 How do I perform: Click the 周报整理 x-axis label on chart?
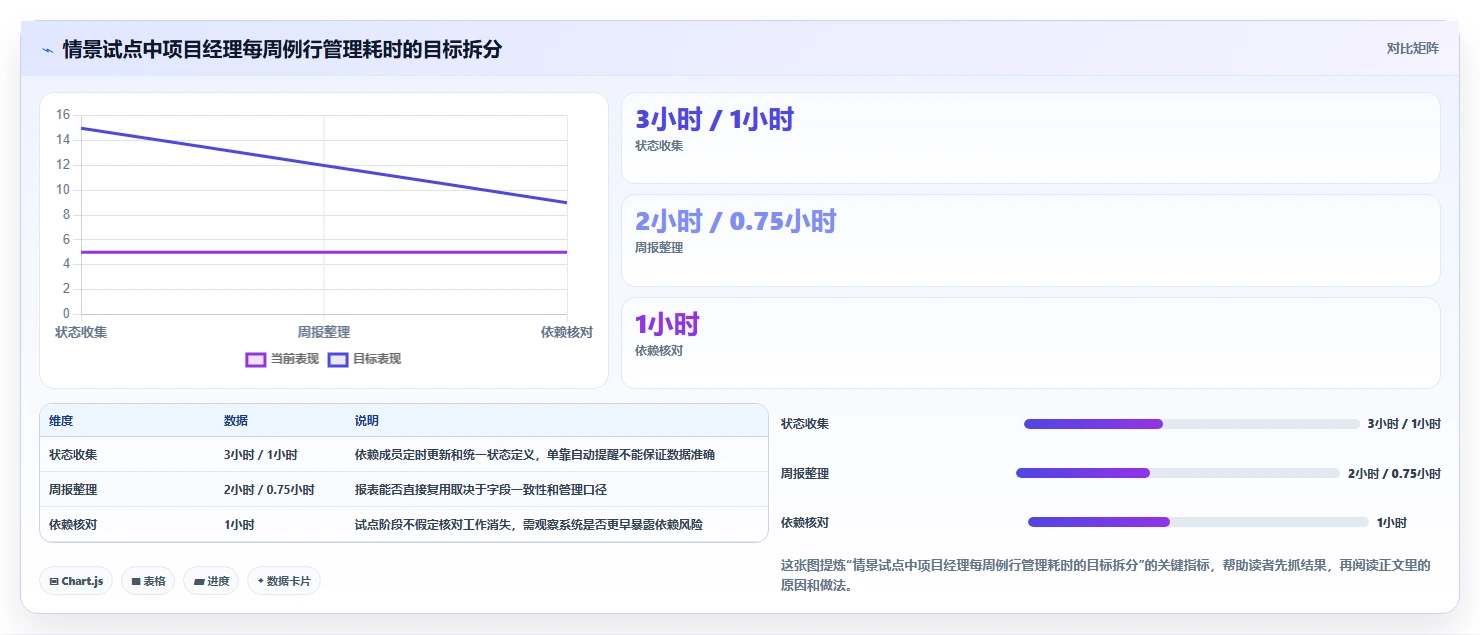[x=324, y=332]
